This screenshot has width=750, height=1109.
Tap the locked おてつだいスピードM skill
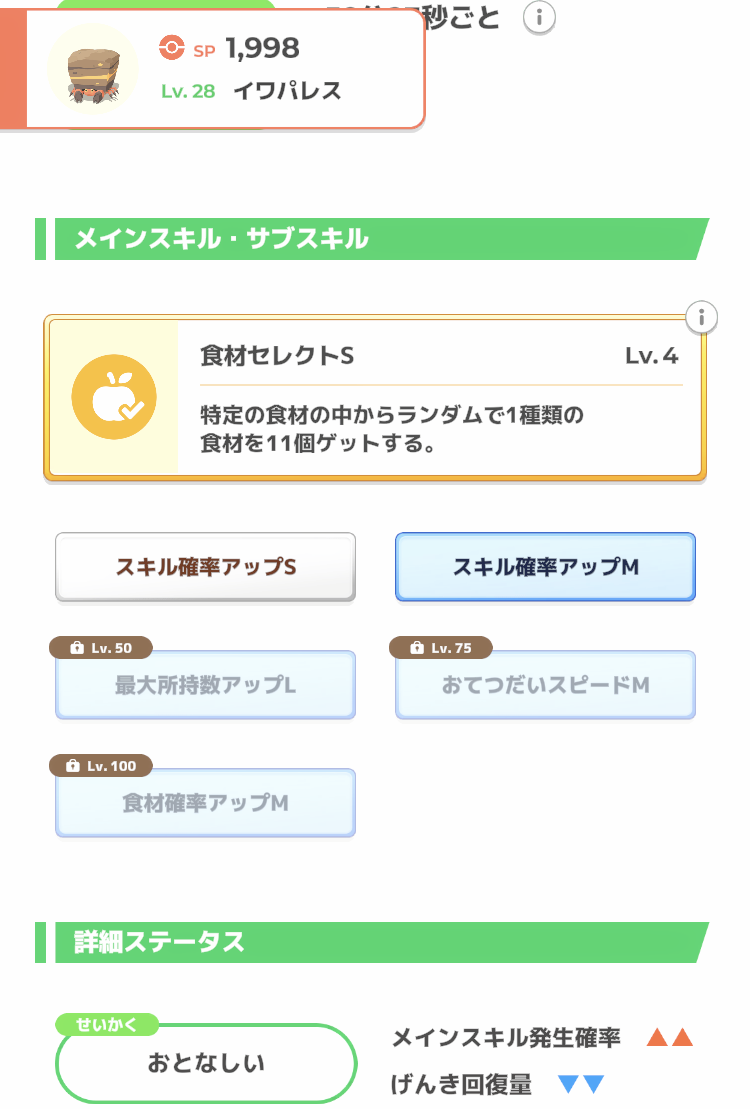click(x=545, y=686)
